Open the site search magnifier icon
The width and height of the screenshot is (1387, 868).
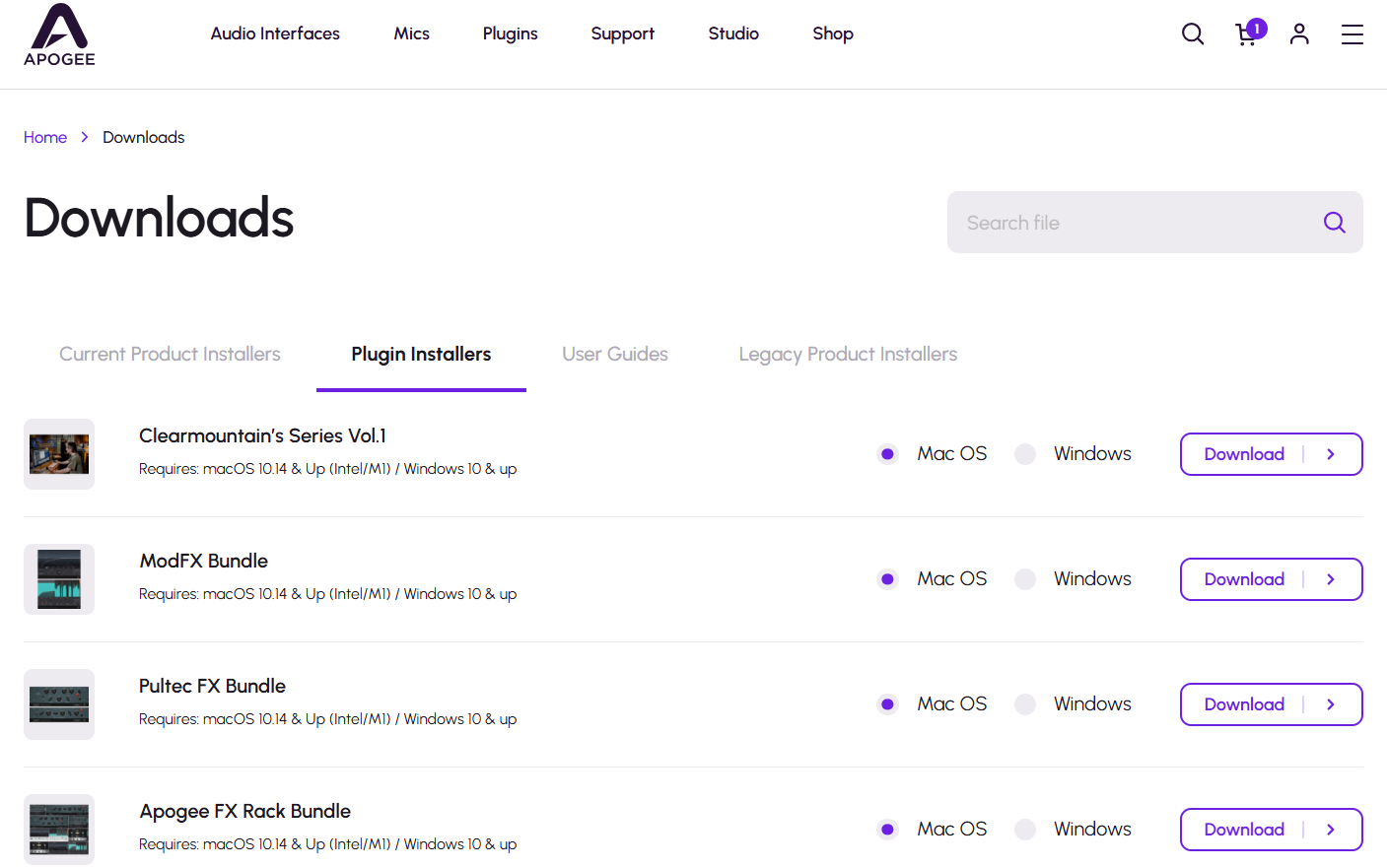(x=1193, y=33)
